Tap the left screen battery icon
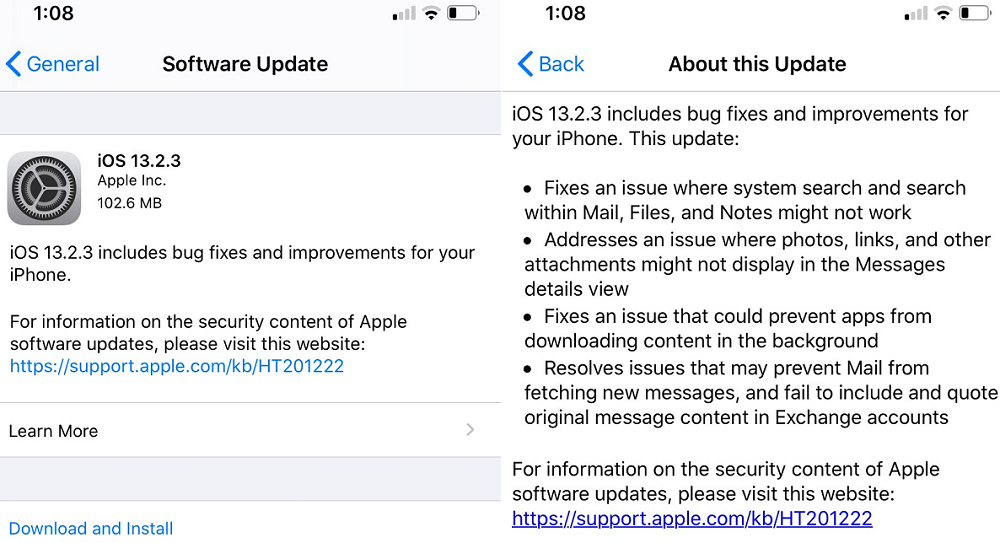Viewport: 1000px width, 543px height. coord(462,13)
